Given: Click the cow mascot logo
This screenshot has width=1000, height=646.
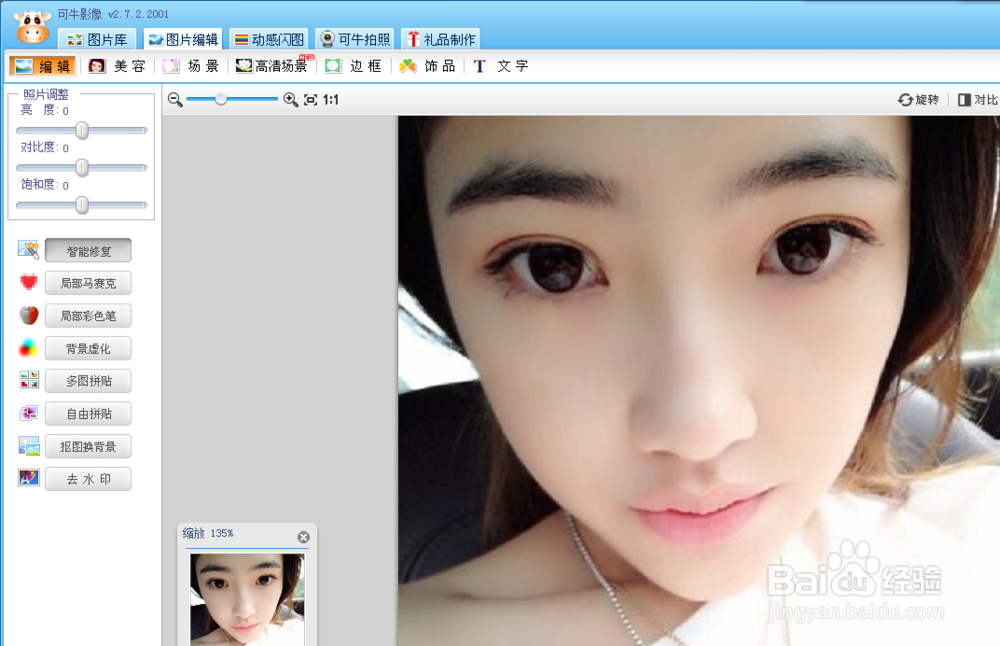Looking at the screenshot, I should coord(33,27).
